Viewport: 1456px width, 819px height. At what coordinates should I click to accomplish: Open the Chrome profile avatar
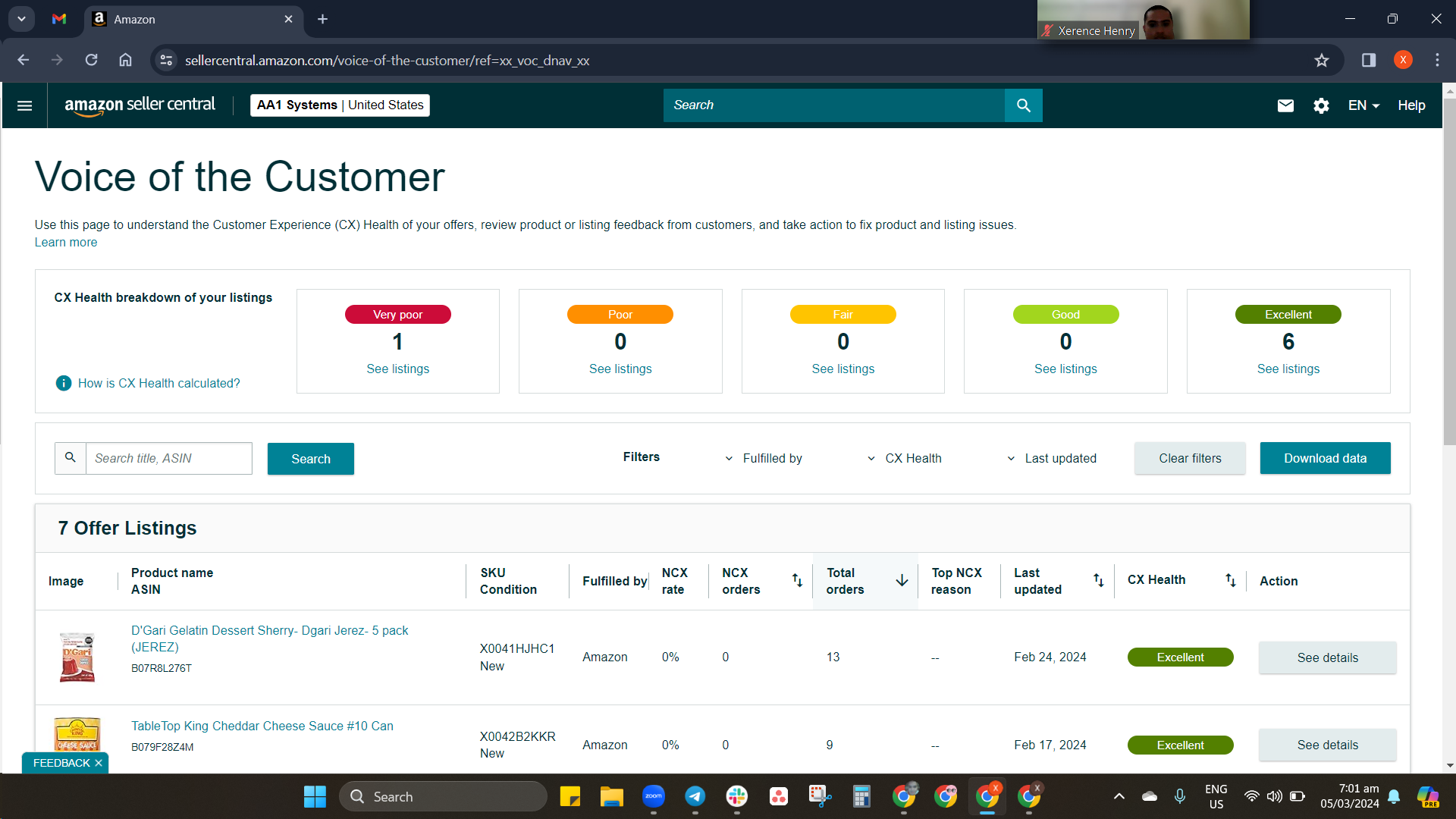coord(1403,61)
